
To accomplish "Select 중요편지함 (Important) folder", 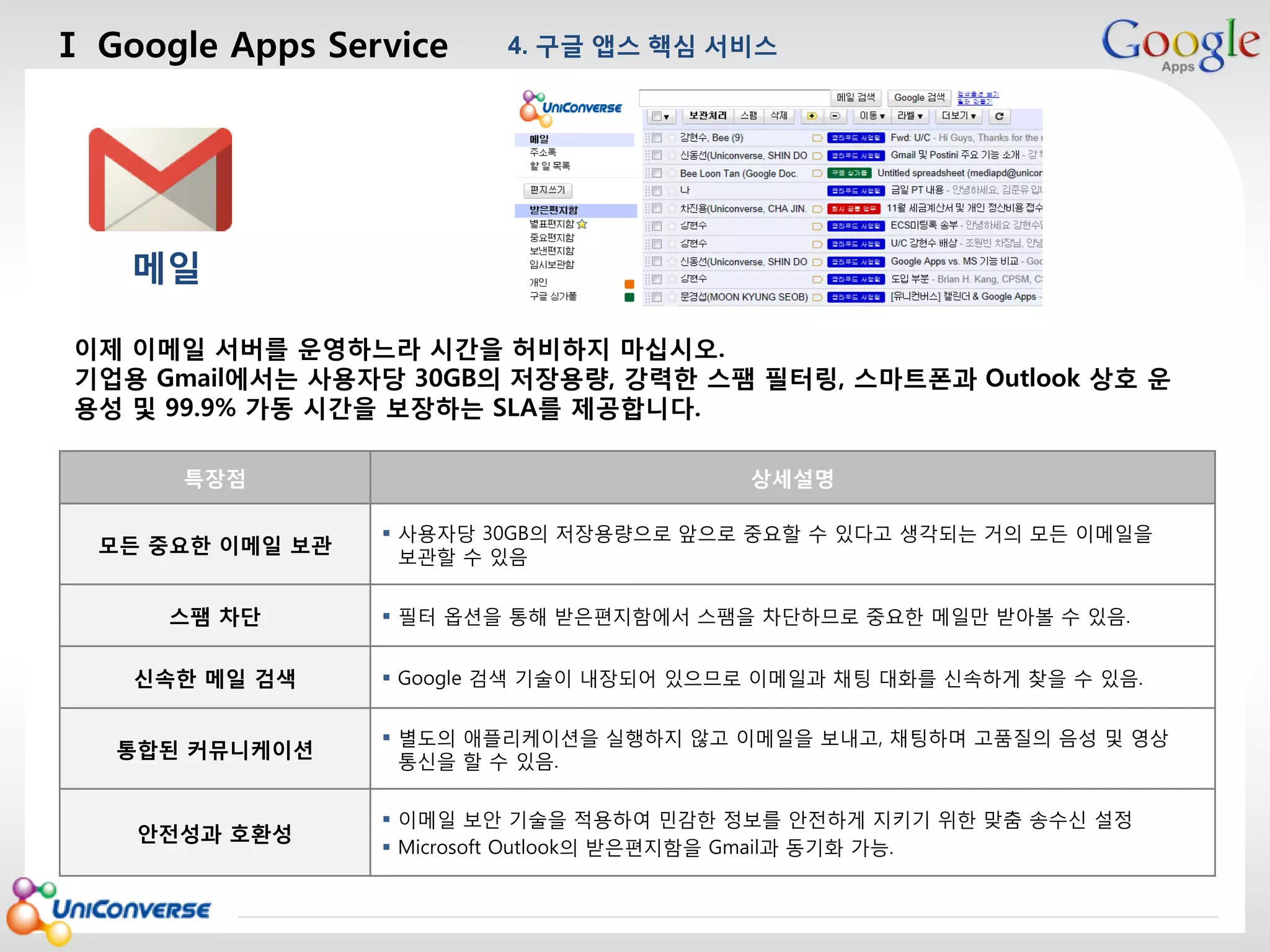I will coord(552,237).
